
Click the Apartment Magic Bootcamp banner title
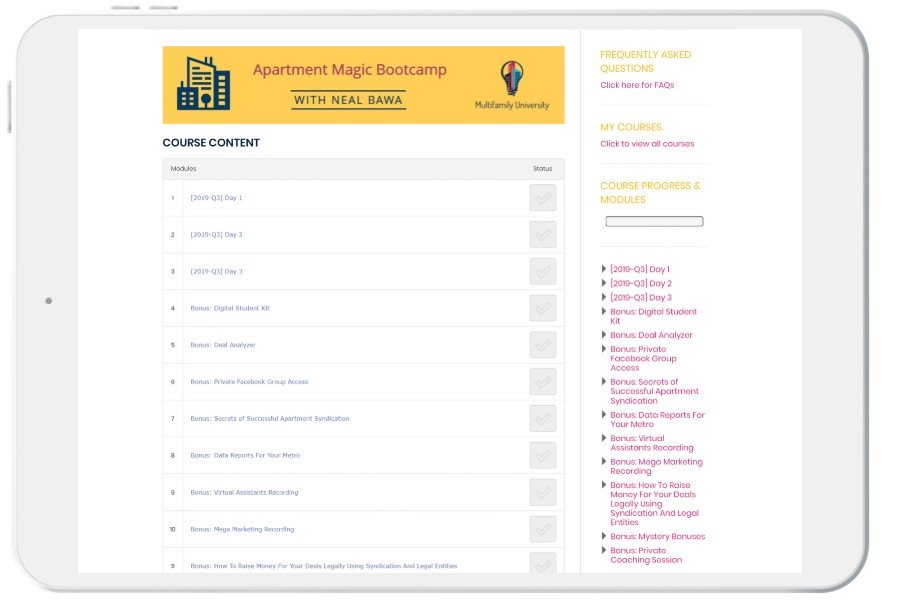pos(350,69)
